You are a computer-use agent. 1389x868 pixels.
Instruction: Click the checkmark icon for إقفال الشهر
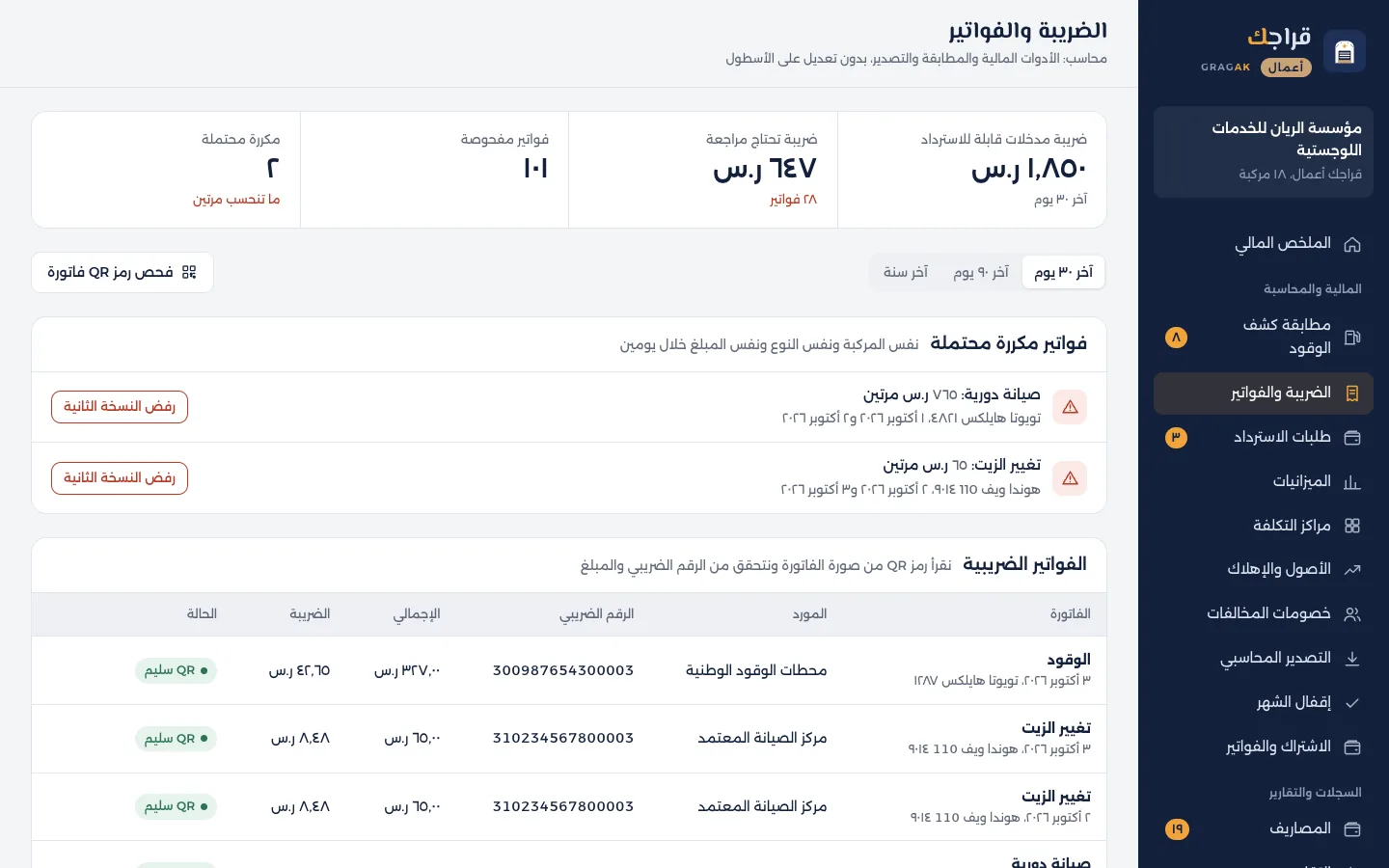(x=1352, y=703)
